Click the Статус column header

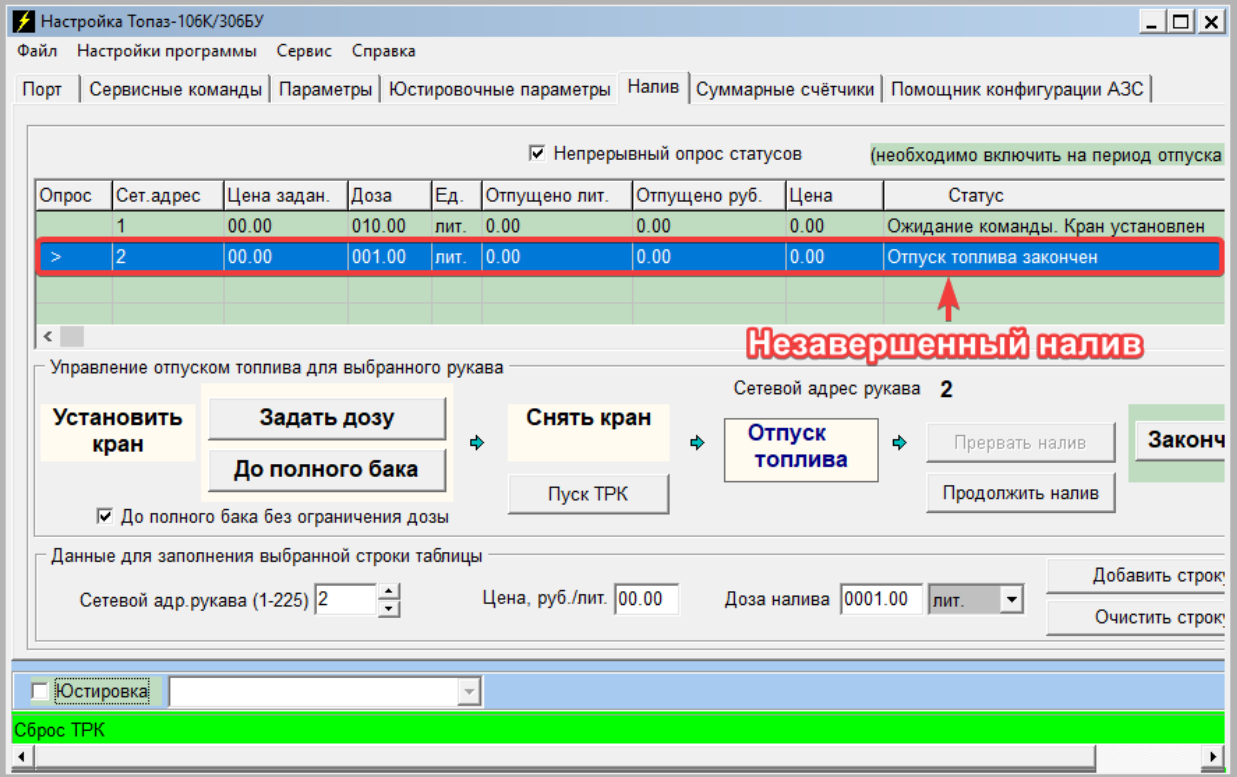click(x=1054, y=195)
